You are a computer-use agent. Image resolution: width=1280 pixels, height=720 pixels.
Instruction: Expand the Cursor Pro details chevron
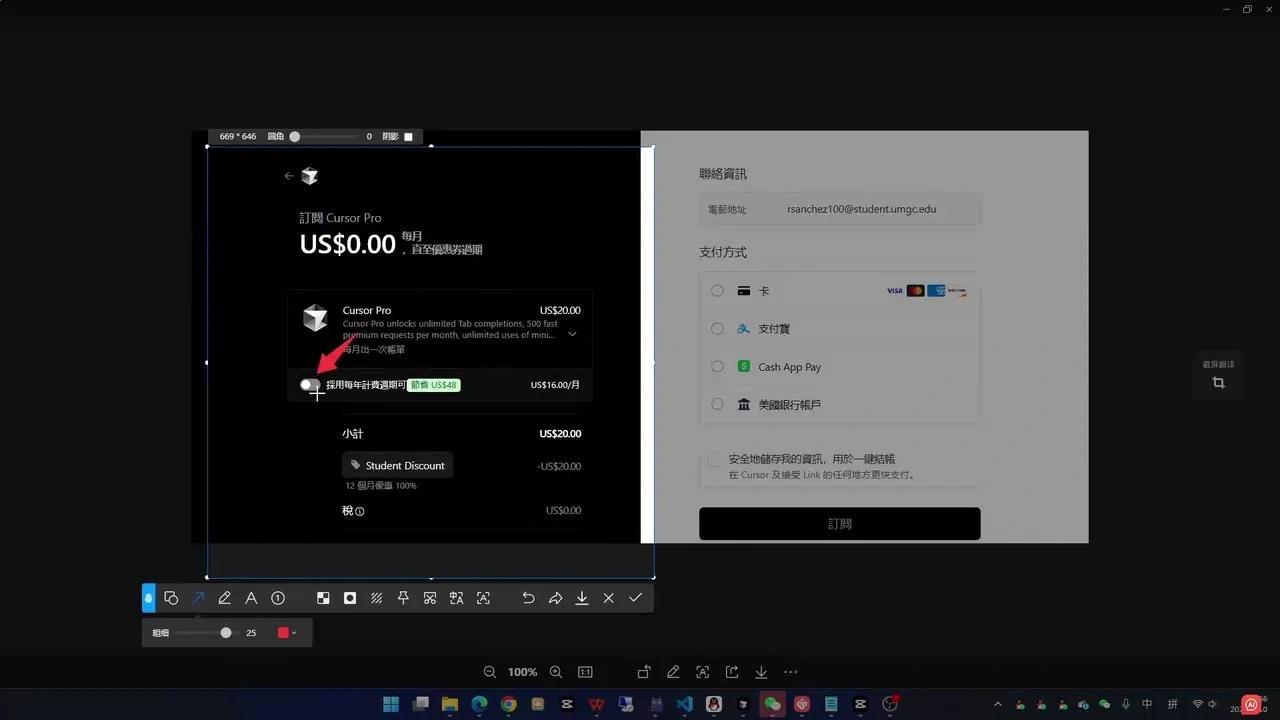pyautogui.click(x=572, y=334)
